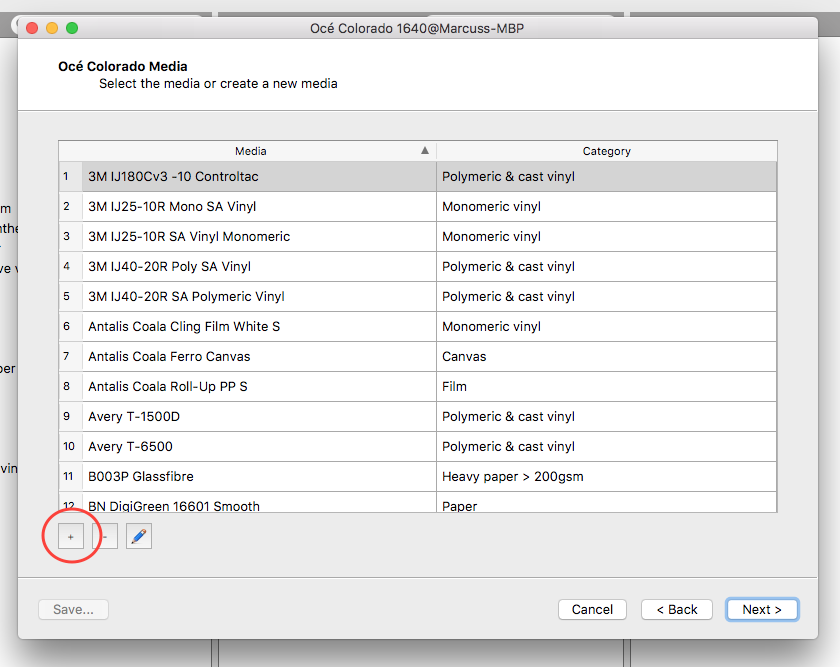The image size is (840, 667).
Task: Sort by the Category column header
Action: (606, 151)
